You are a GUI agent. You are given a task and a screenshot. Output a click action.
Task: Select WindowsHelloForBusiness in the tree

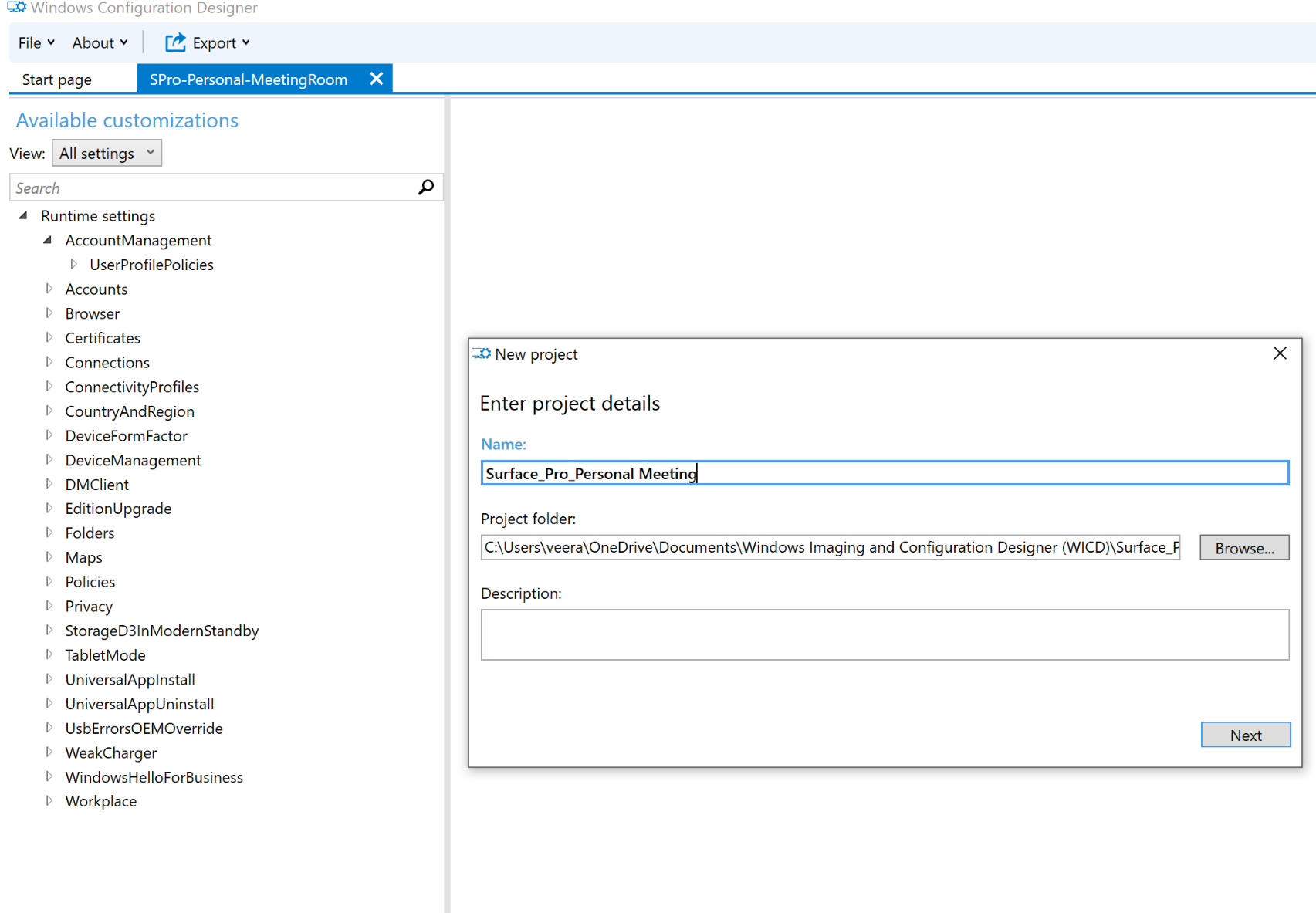(x=154, y=777)
